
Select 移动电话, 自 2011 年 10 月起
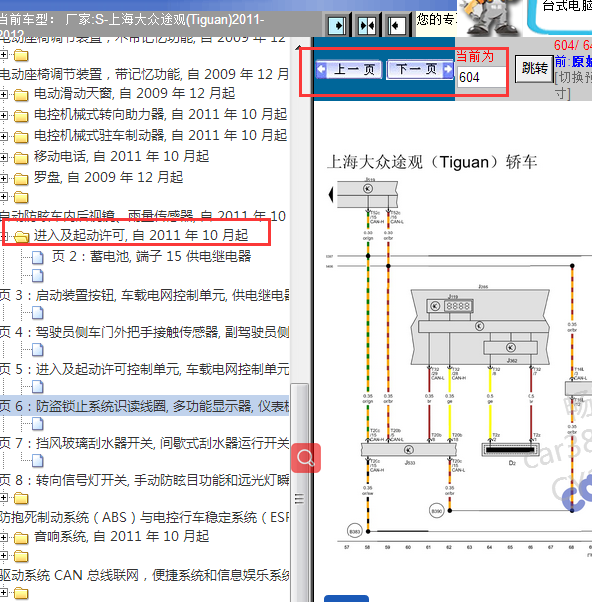coord(121,156)
